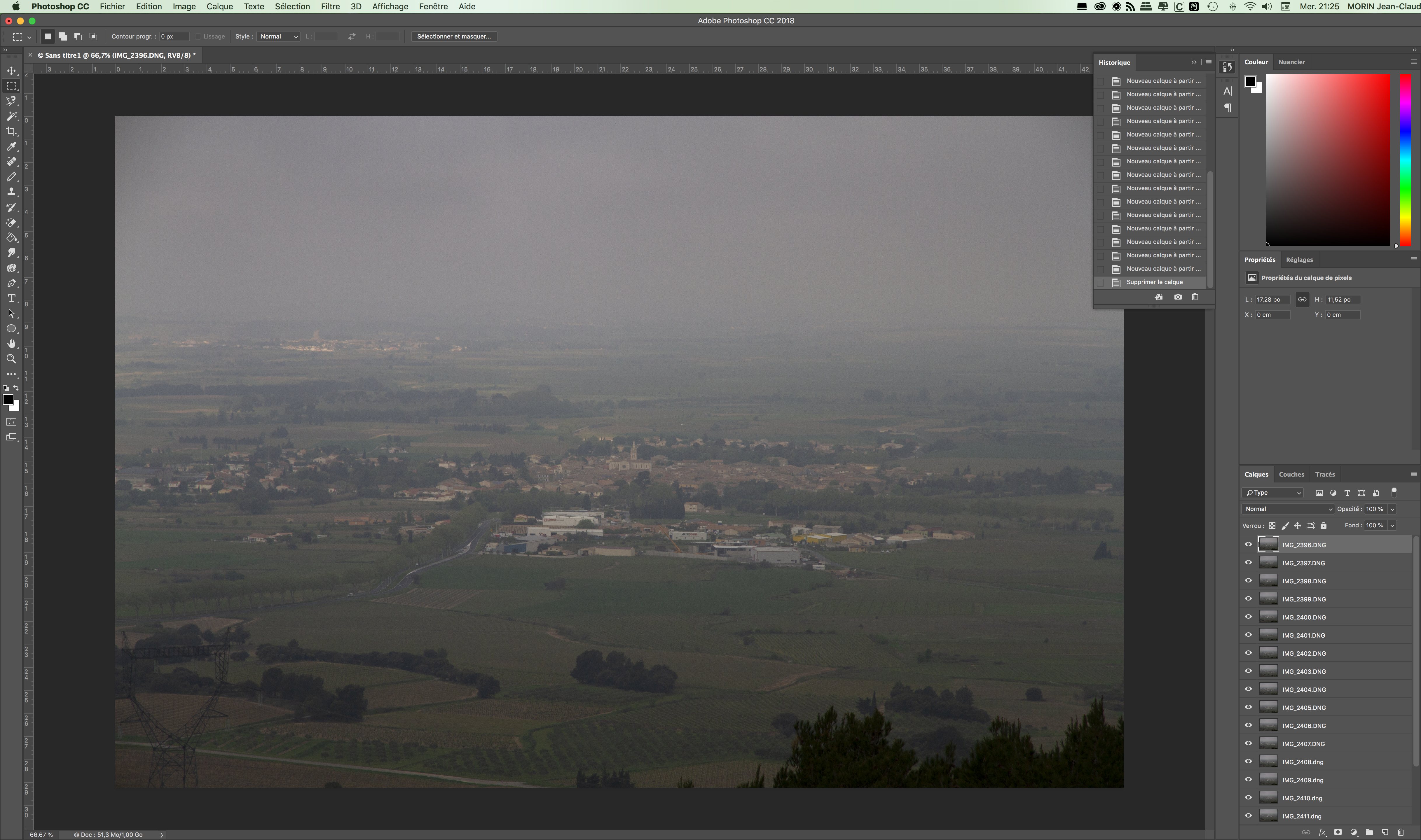Hide the IMG_2408.dng layer
The height and width of the screenshot is (840, 1421).
1248,762
